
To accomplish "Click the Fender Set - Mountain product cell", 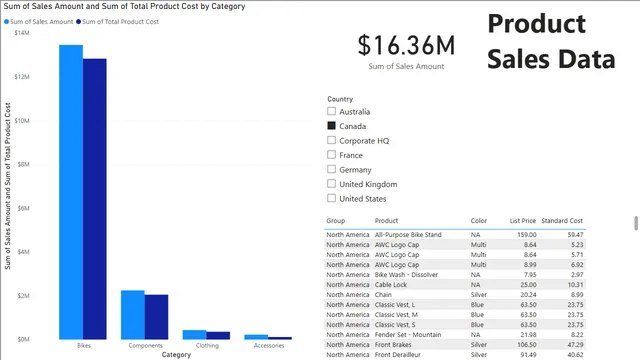I will coord(408,335).
